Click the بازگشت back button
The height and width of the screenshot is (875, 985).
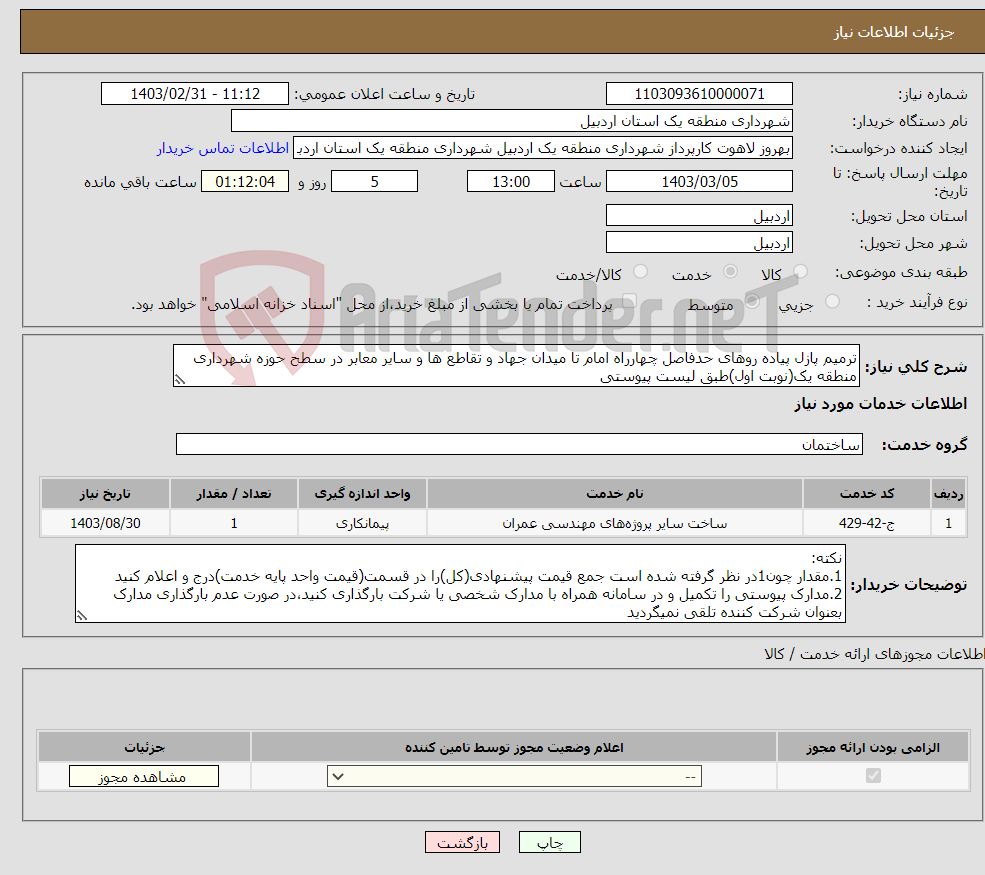[x=462, y=842]
